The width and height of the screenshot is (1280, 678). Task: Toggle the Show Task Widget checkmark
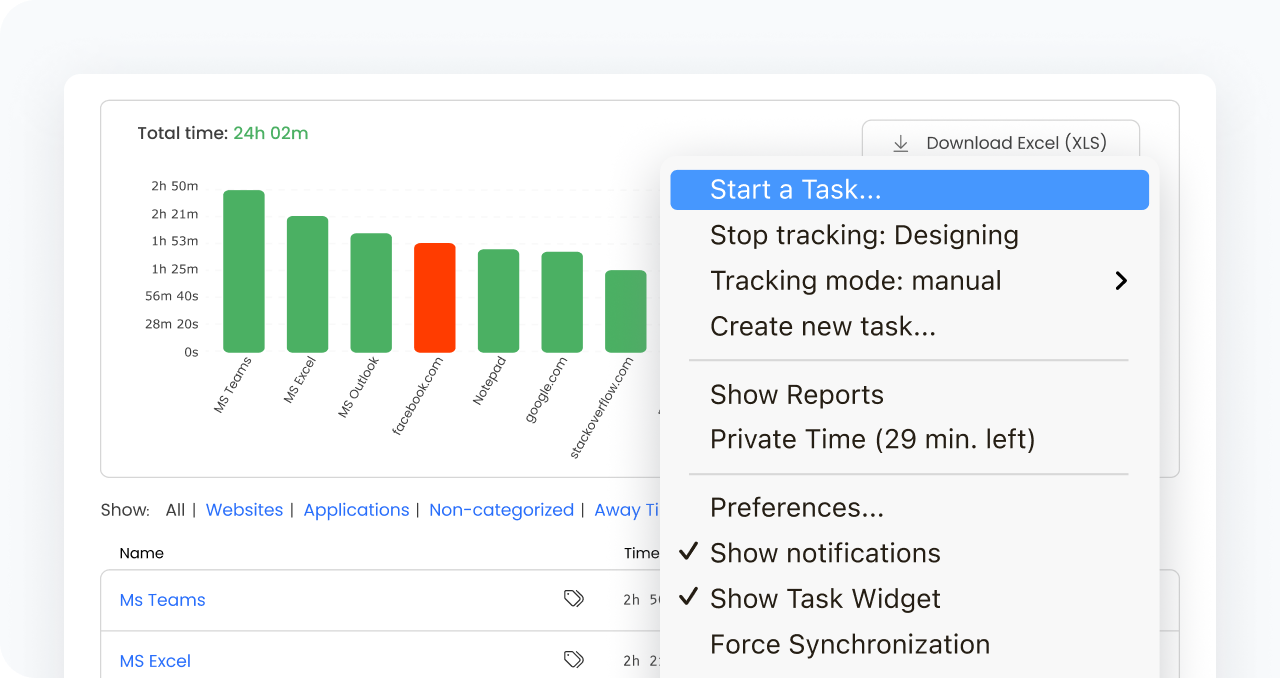click(688, 597)
